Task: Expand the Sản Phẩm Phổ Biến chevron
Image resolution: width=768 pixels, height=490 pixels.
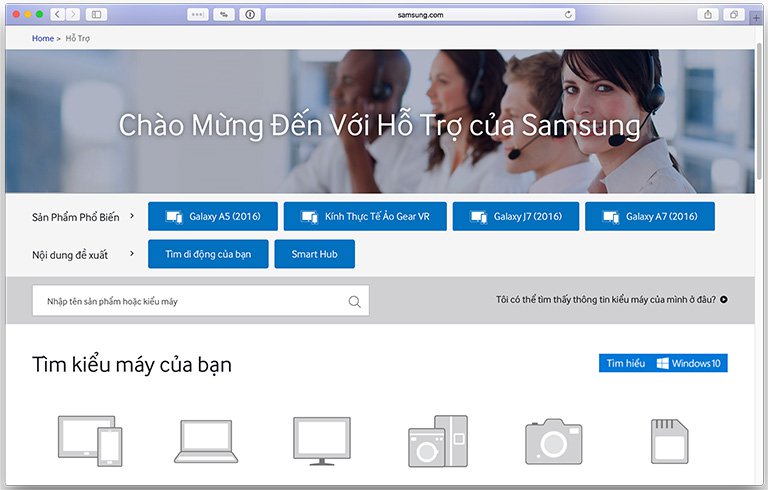Action: pyautogui.click(x=132, y=216)
